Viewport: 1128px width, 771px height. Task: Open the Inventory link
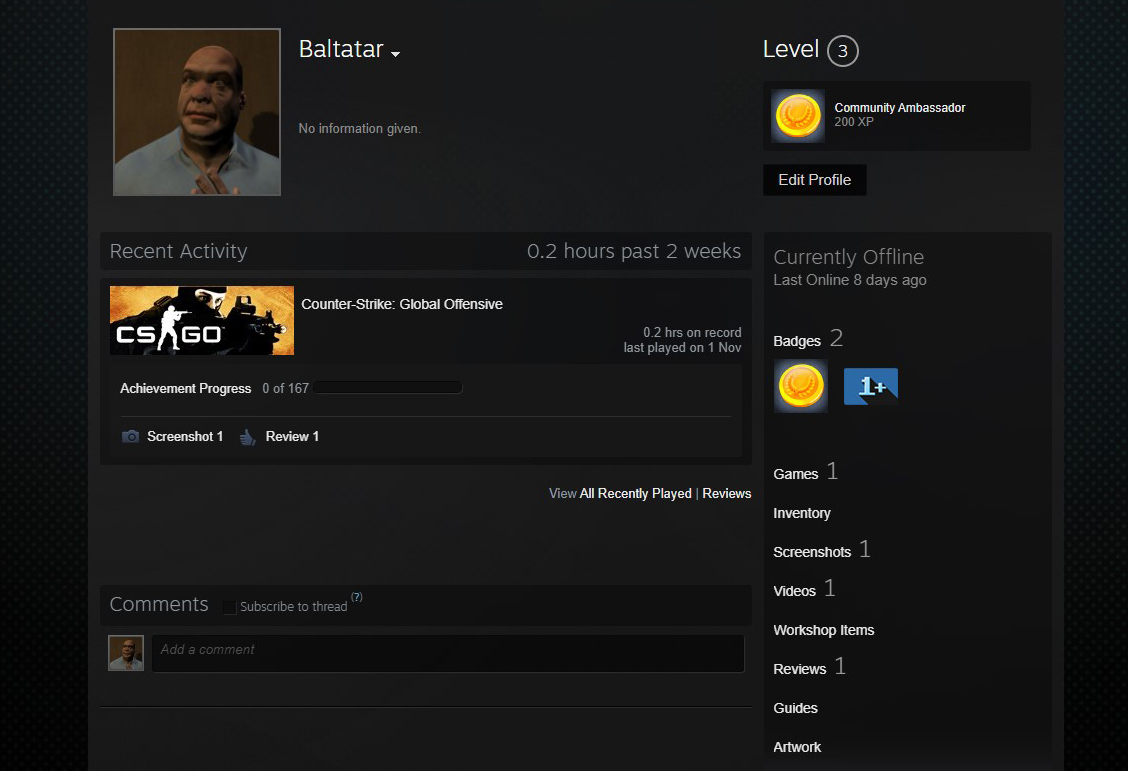(802, 514)
